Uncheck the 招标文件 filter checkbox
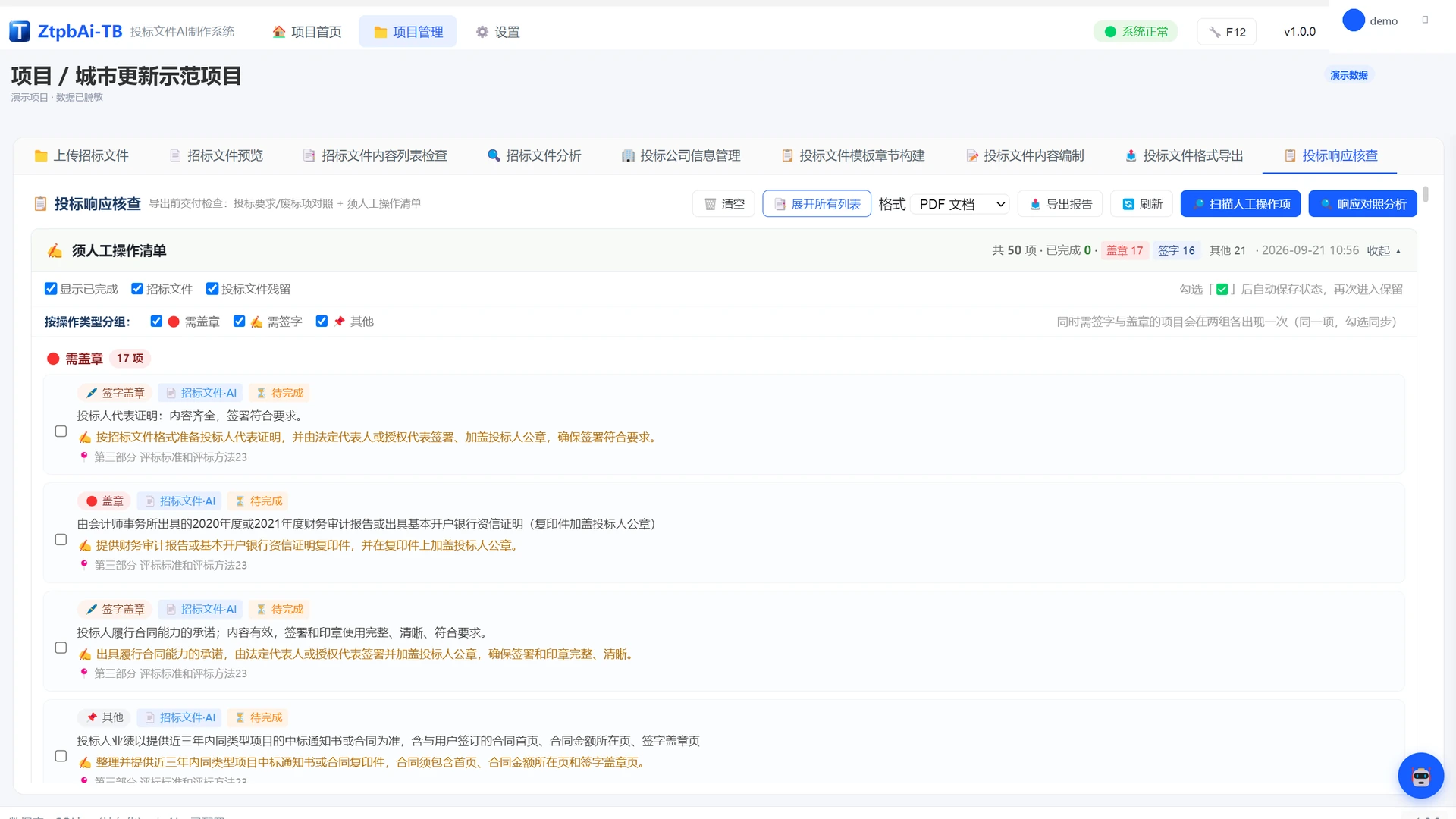1456x819 pixels. pos(137,289)
